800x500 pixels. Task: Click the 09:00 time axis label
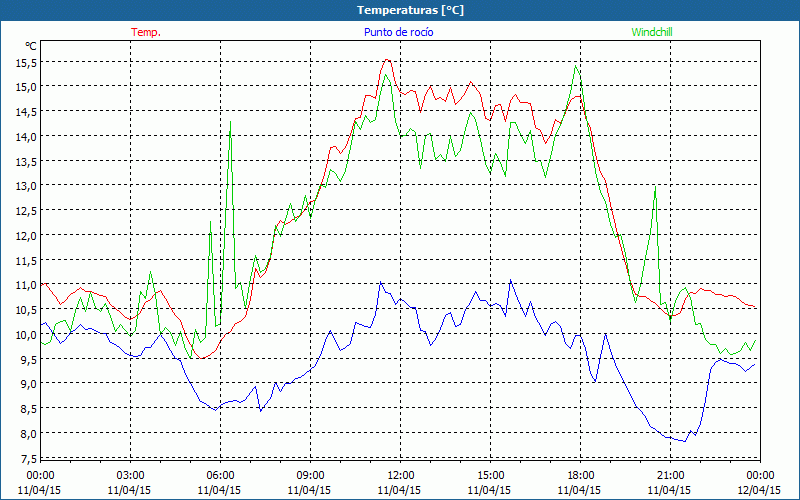310,476
